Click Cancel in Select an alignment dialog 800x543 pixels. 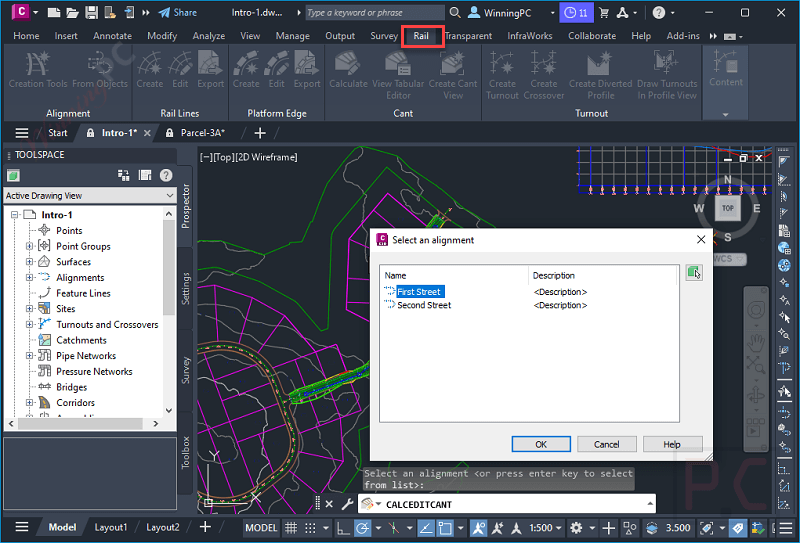pos(607,444)
